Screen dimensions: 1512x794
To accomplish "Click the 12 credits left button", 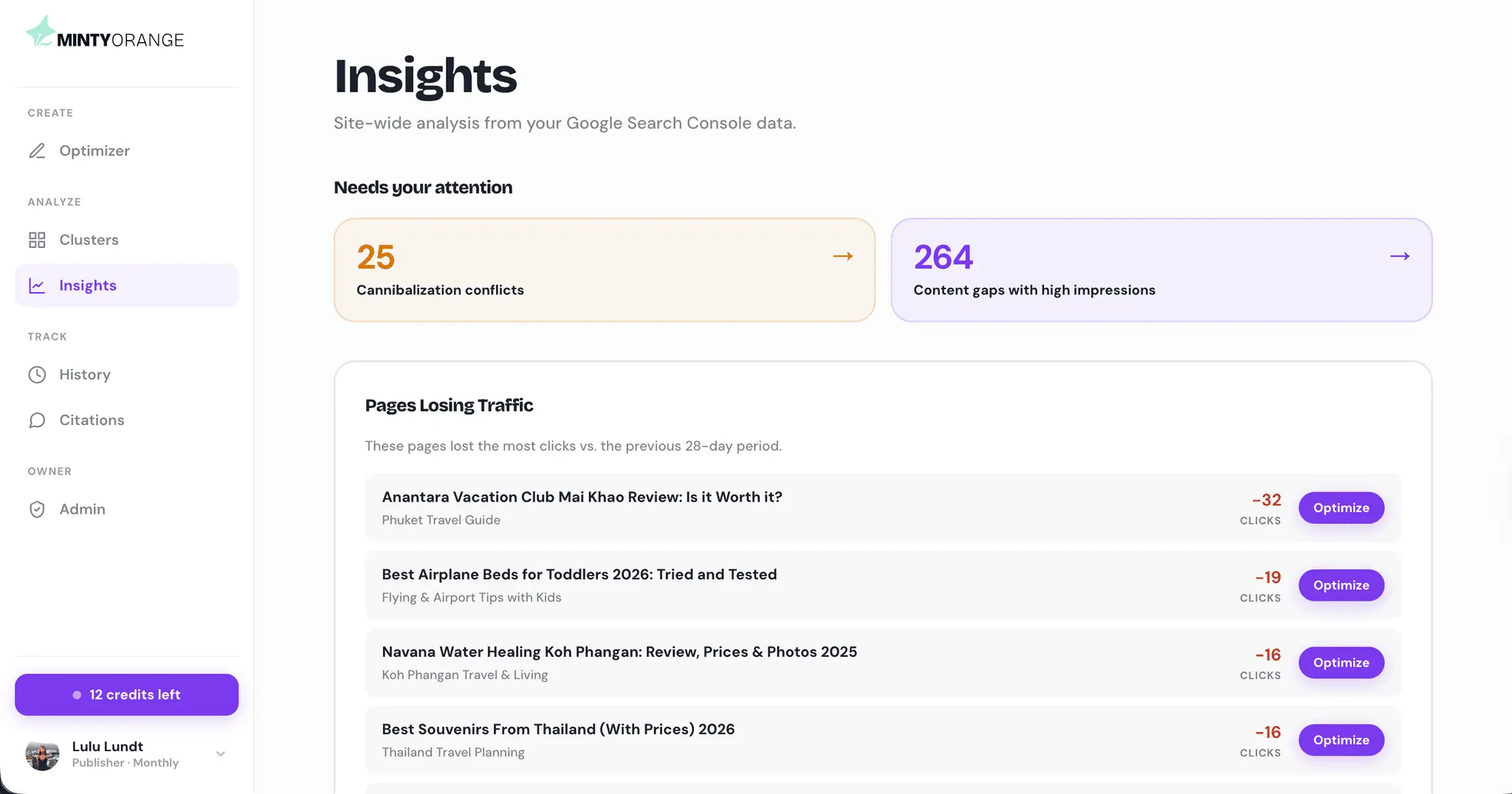I will pos(127,694).
